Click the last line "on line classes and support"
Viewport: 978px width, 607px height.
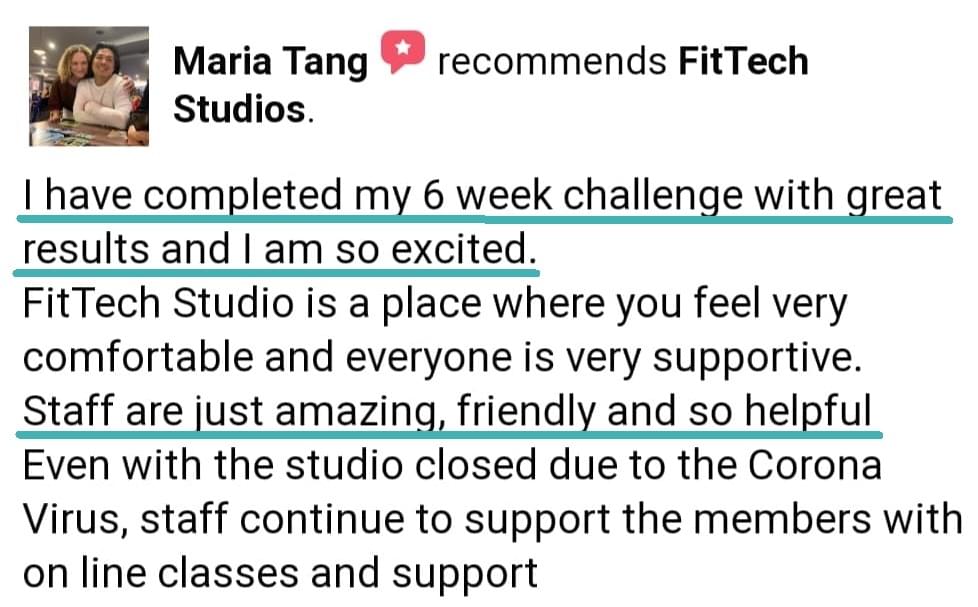(x=280, y=574)
